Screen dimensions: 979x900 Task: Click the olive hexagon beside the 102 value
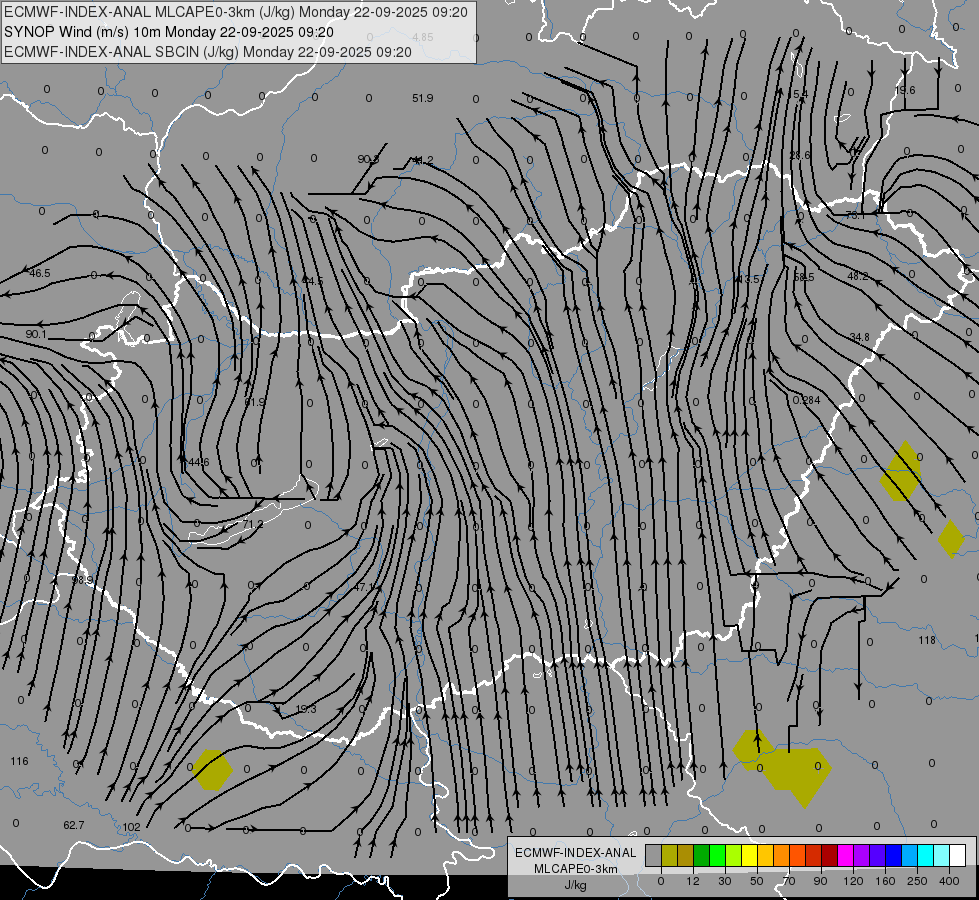tap(212, 770)
